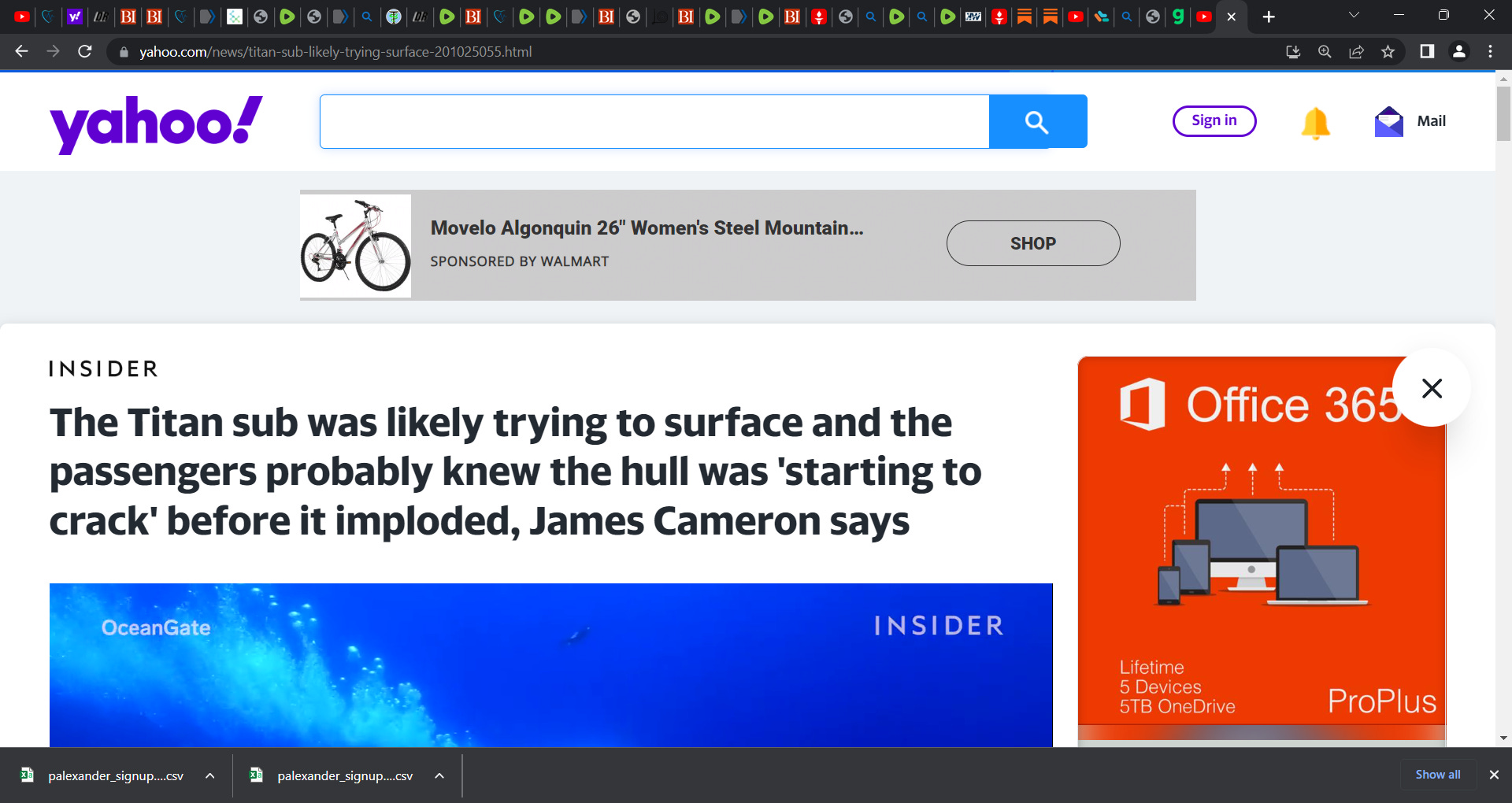This screenshot has width=1512, height=803.
Task: Switch to the AW favicon tab
Action: click(x=973, y=17)
